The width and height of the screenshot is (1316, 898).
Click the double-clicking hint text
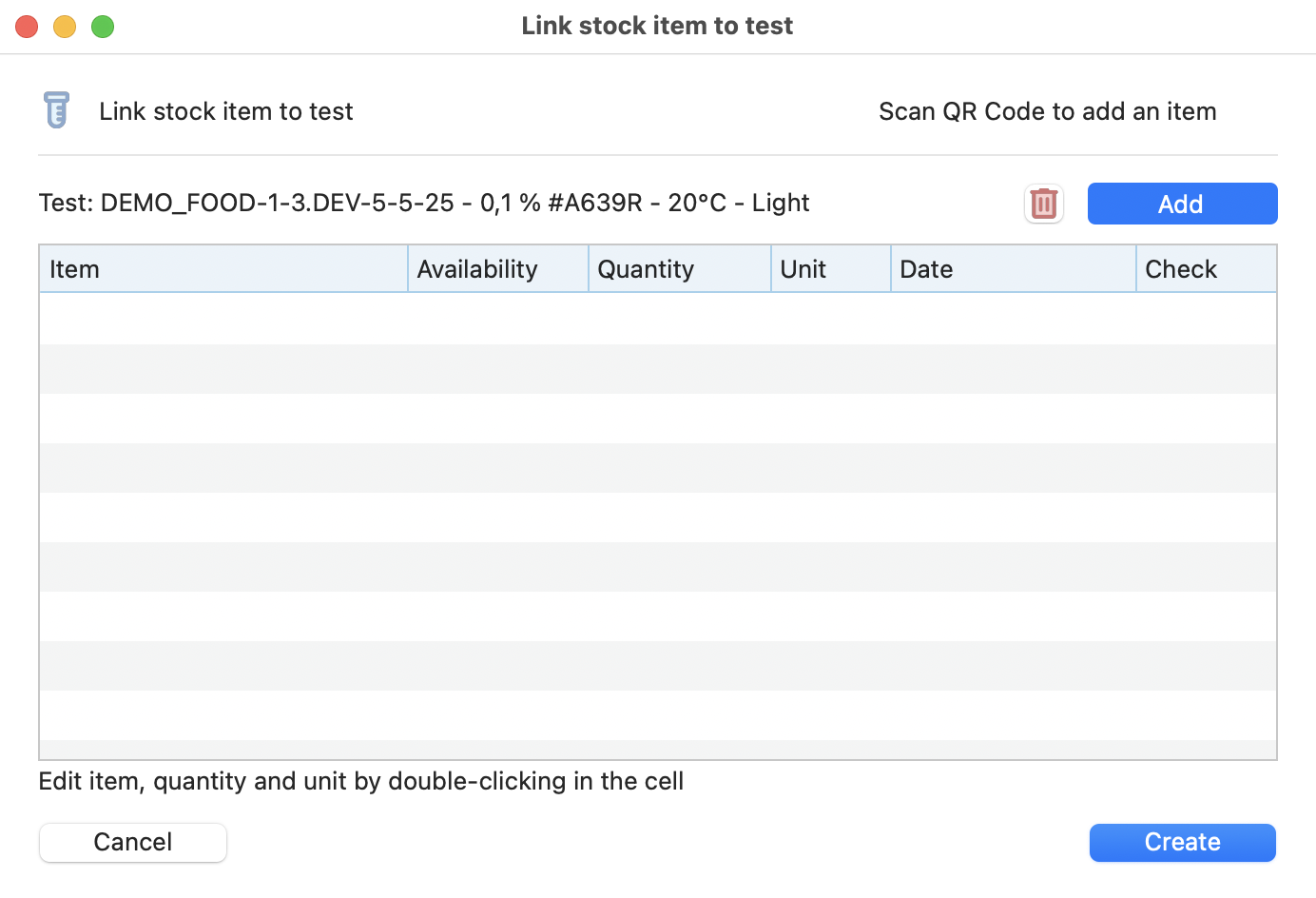click(360, 781)
